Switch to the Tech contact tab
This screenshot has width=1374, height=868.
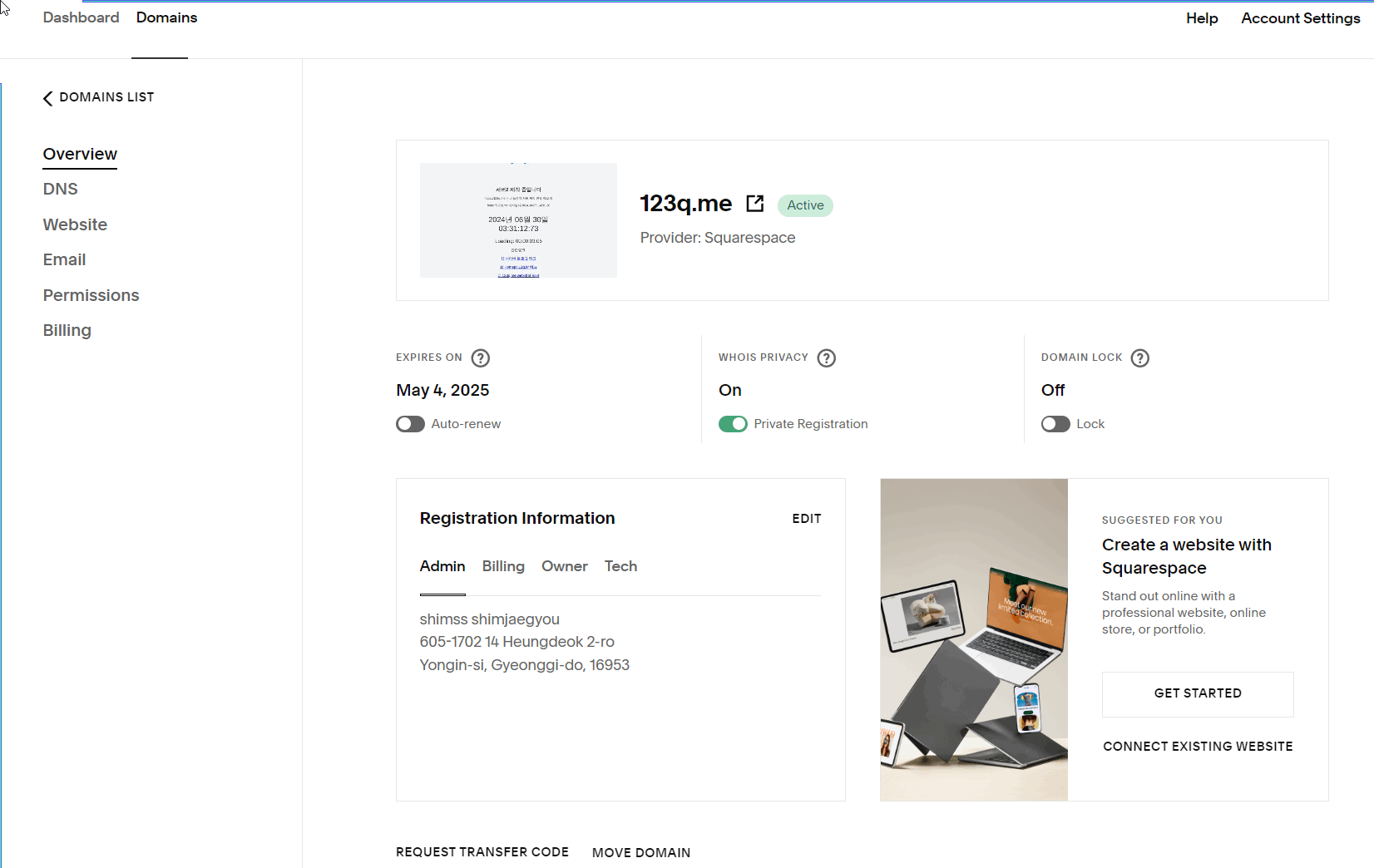pyautogui.click(x=621, y=566)
